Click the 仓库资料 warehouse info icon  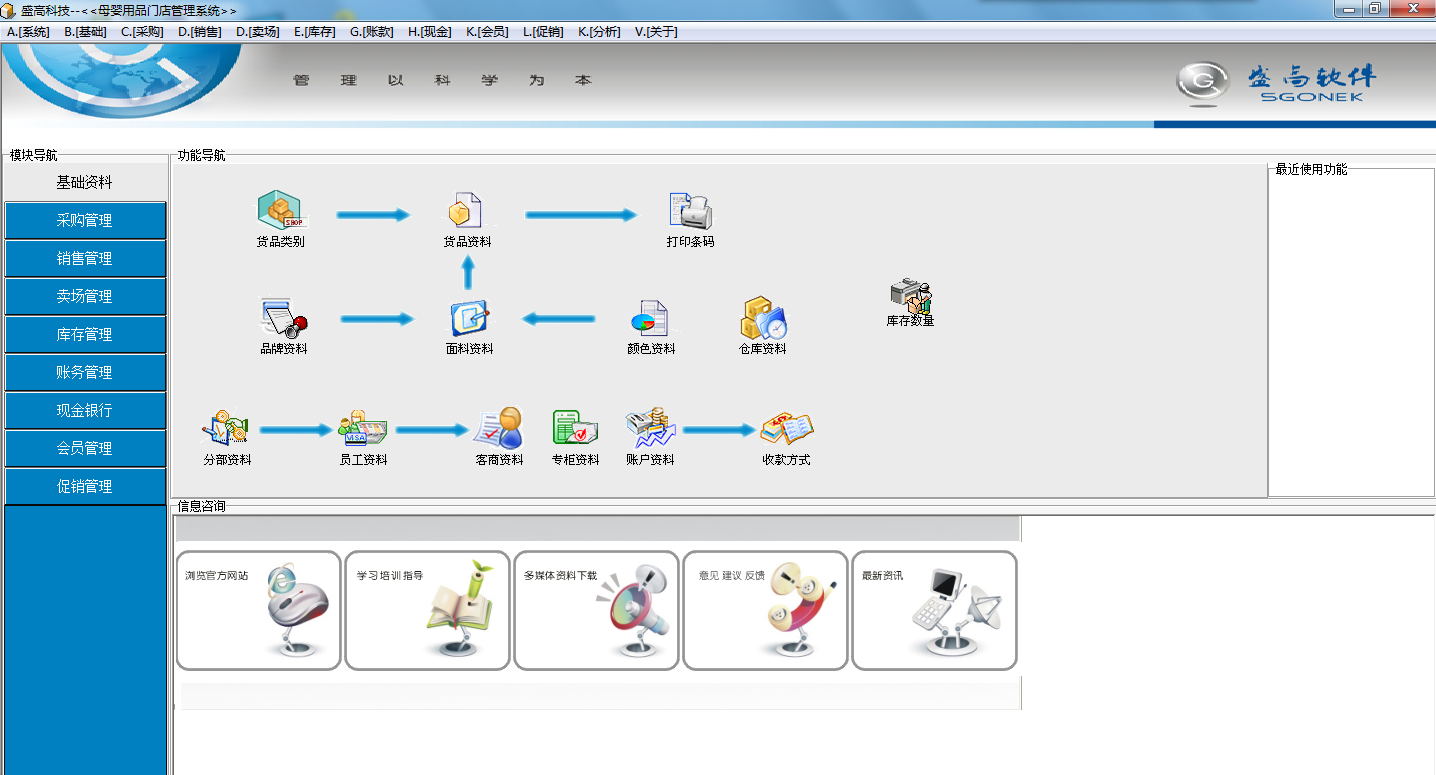click(762, 320)
